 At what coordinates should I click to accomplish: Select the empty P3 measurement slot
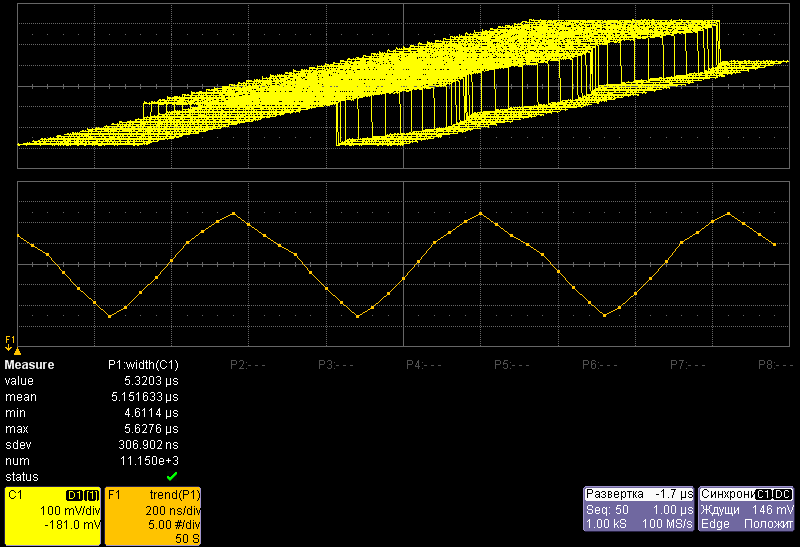coord(335,366)
